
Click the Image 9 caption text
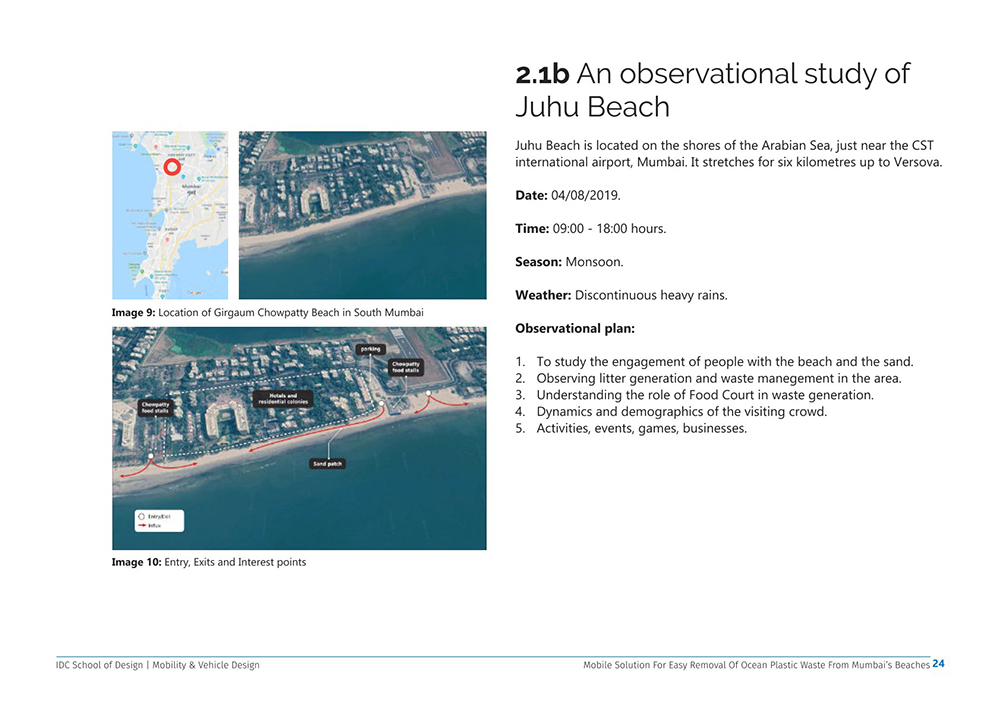click(x=267, y=313)
